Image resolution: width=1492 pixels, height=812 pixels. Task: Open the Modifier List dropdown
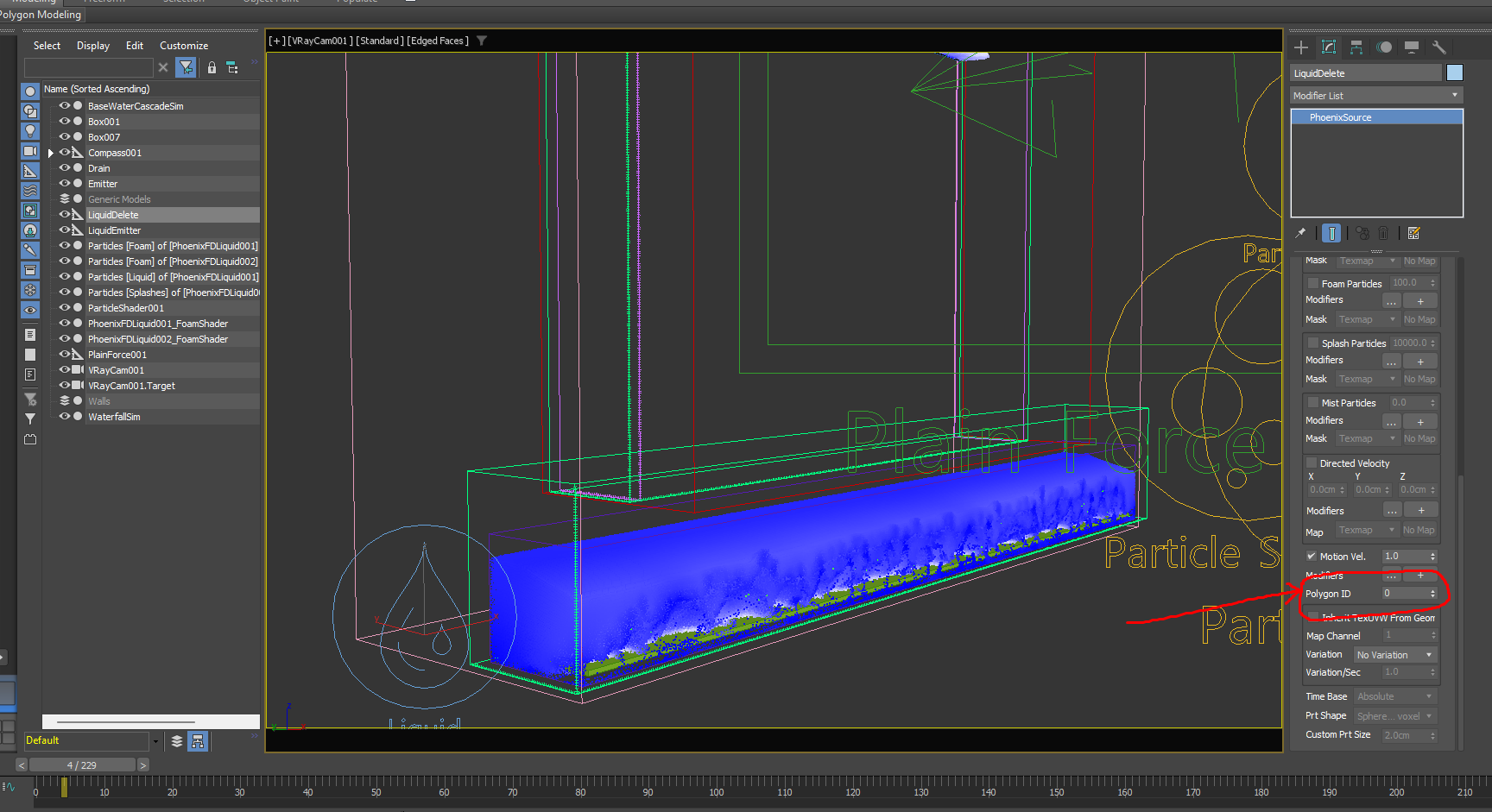pos(1376,96)
